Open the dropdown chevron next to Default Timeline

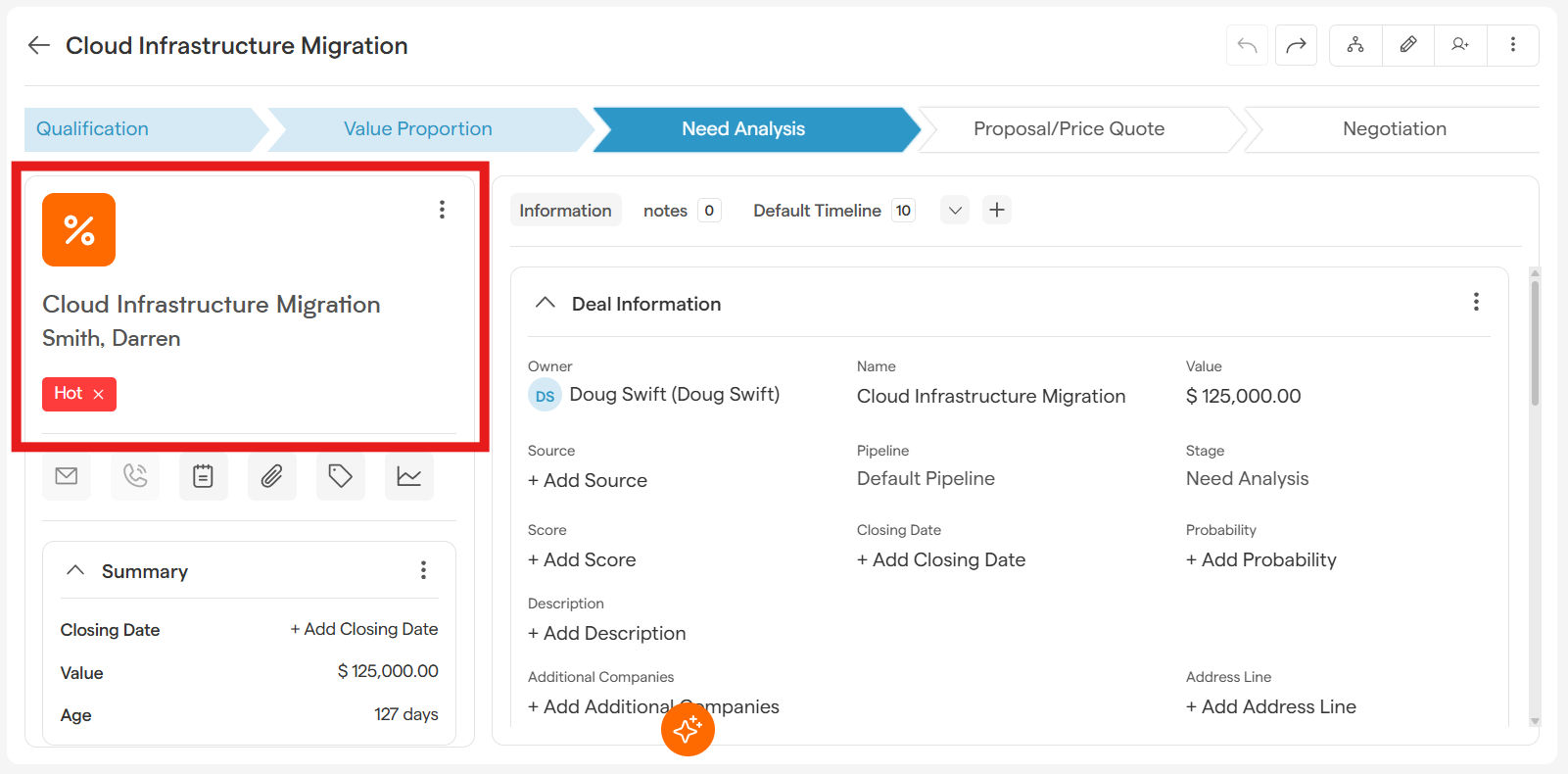[955, 211]
